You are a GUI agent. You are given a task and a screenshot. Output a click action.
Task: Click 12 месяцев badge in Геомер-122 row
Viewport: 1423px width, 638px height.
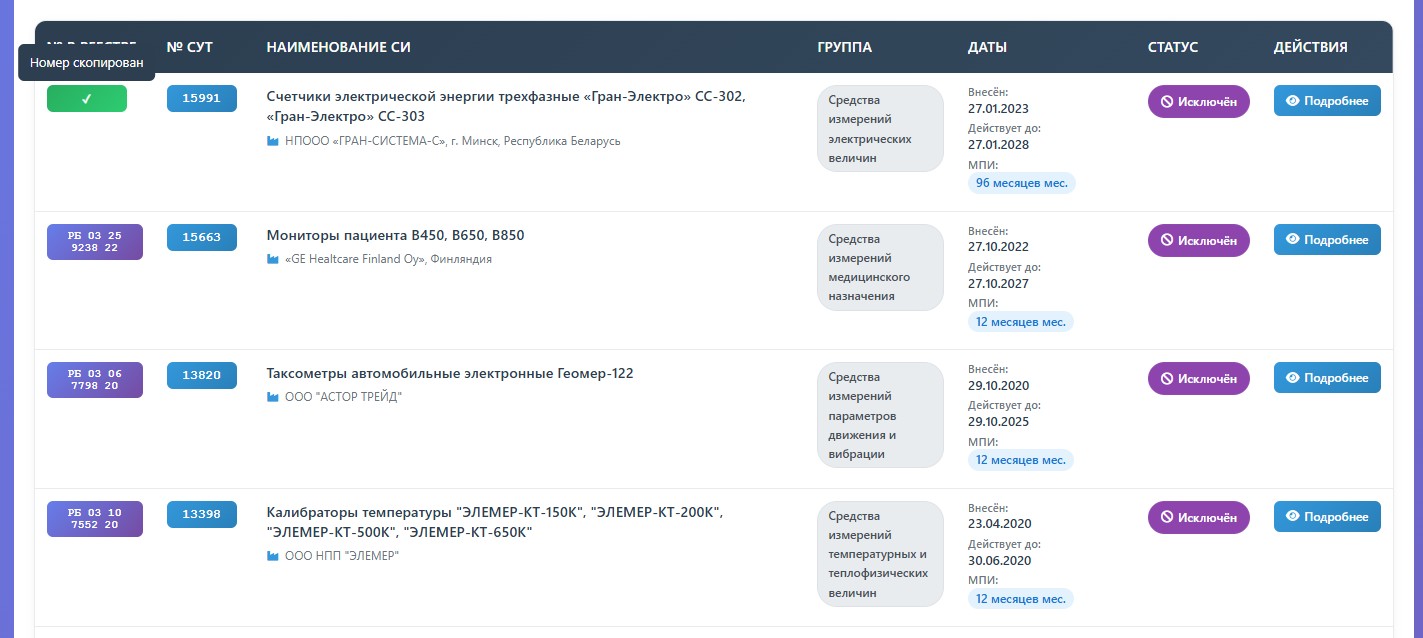coord(1021,460)
